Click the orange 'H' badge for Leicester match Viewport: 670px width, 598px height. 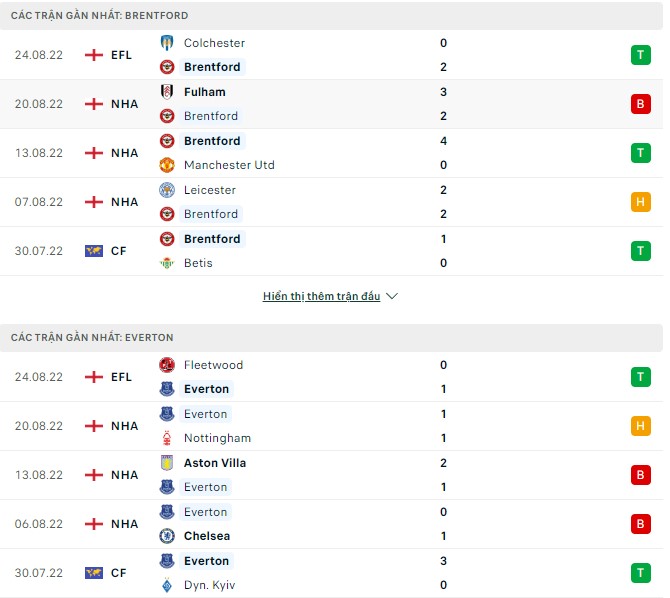point(641,202)
